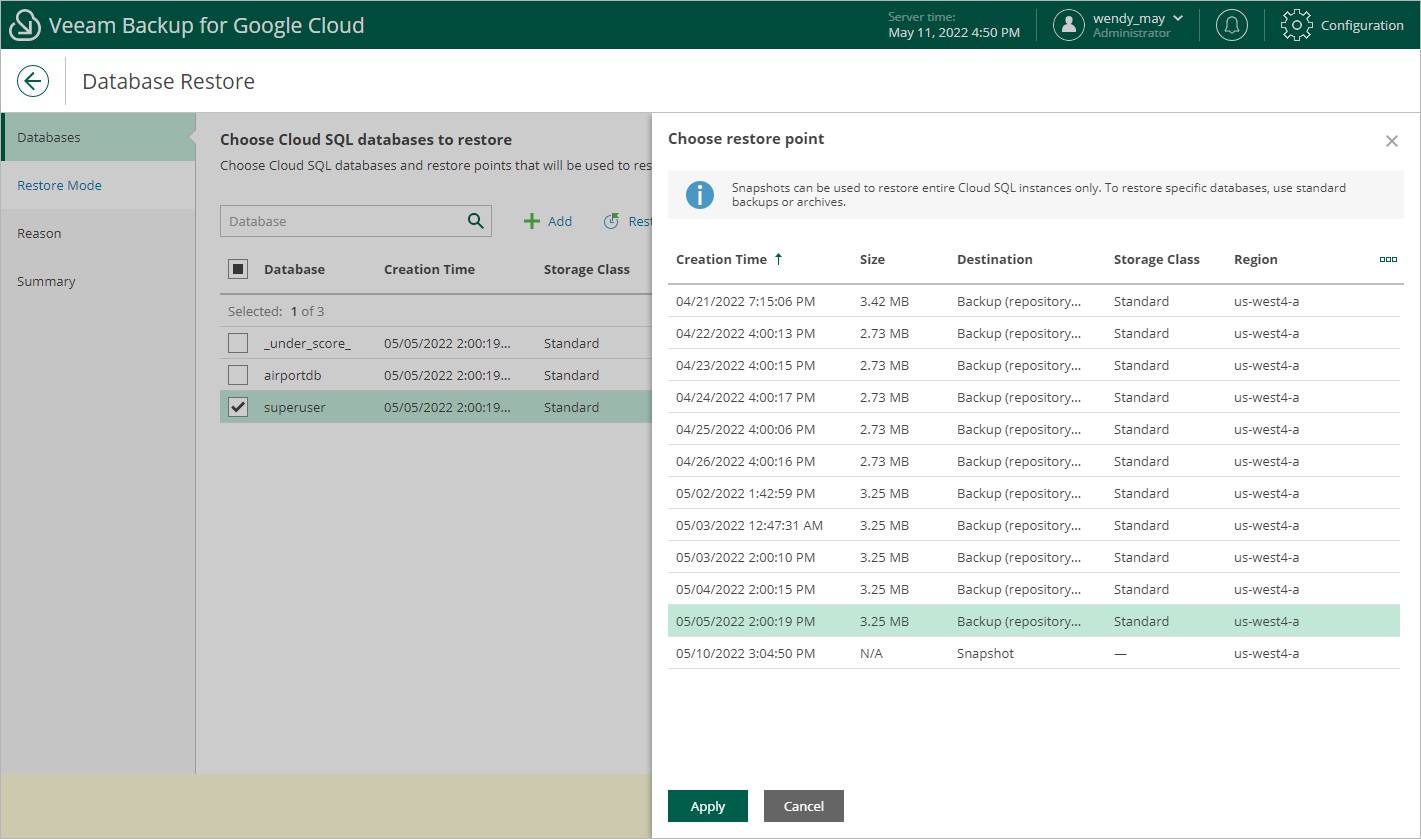Click the info icon in snapshots notice
Image resolution: width=1421 pixels, height=839 pixels.
tap(700, 194)
